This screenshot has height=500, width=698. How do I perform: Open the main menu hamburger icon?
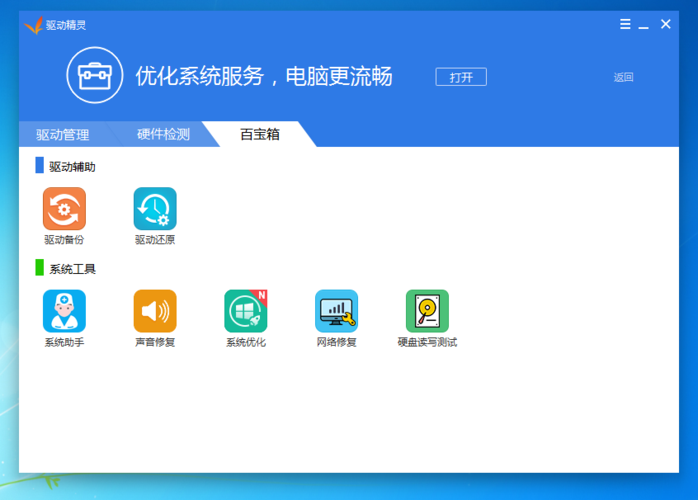[x=625, y=25]
